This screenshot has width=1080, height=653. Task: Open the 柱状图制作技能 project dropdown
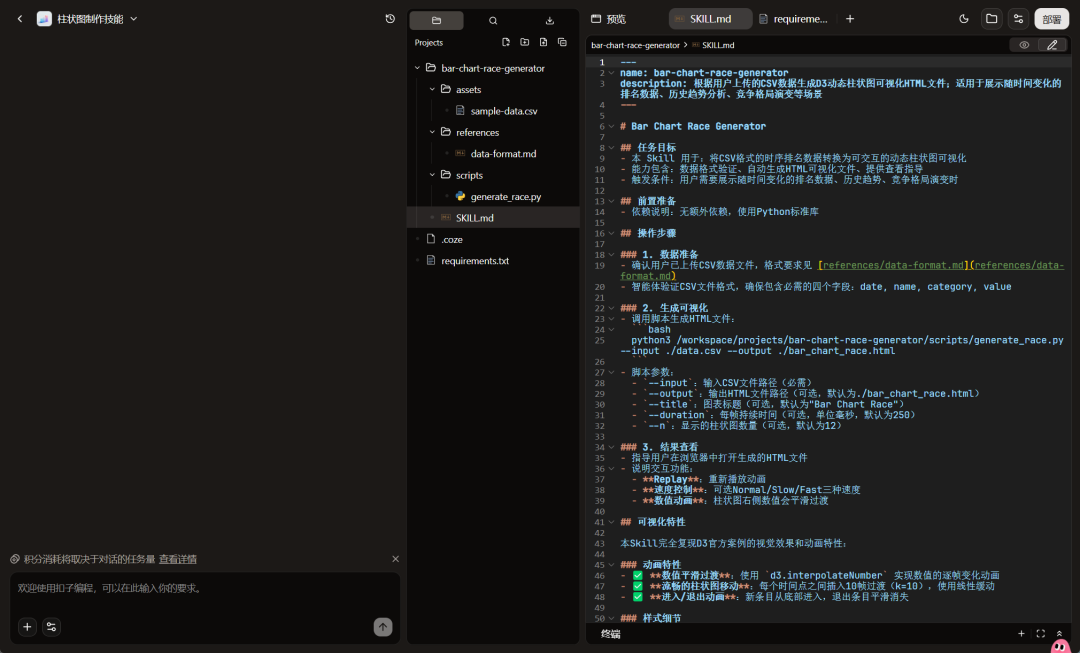(133, 19)
